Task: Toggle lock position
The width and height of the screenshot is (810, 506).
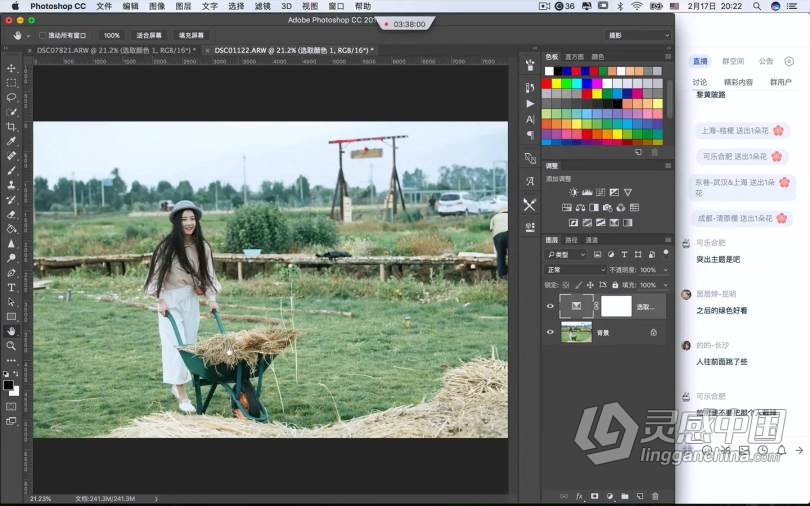Action: tap(590, 284)
